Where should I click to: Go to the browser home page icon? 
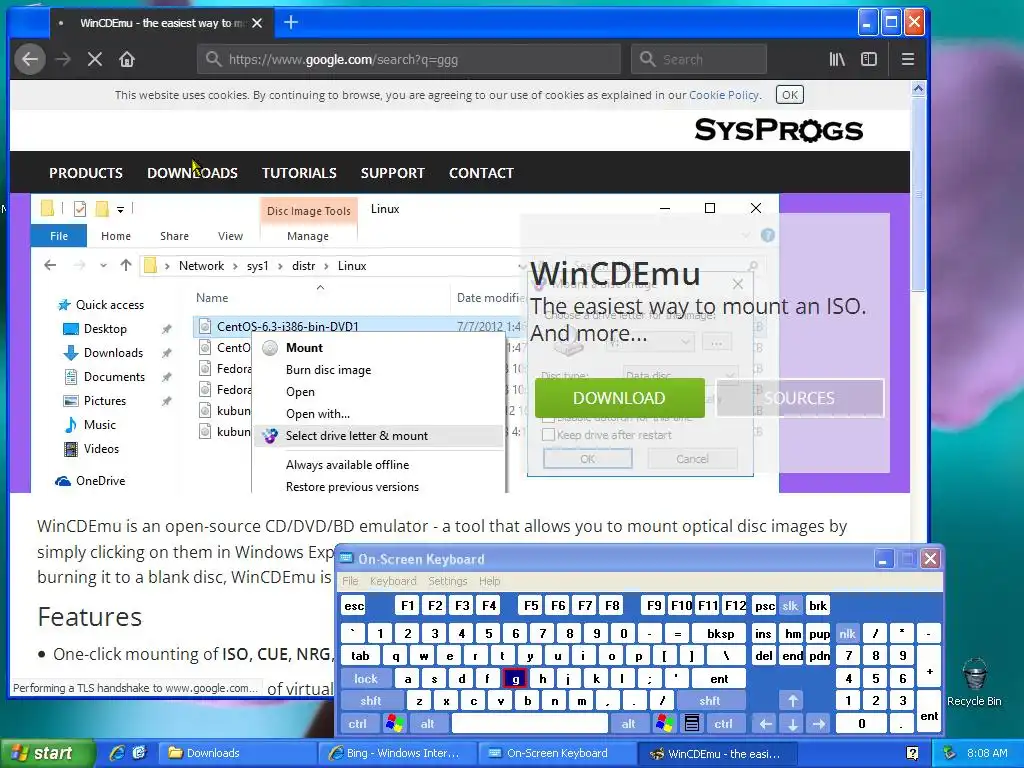coord(127,59)
